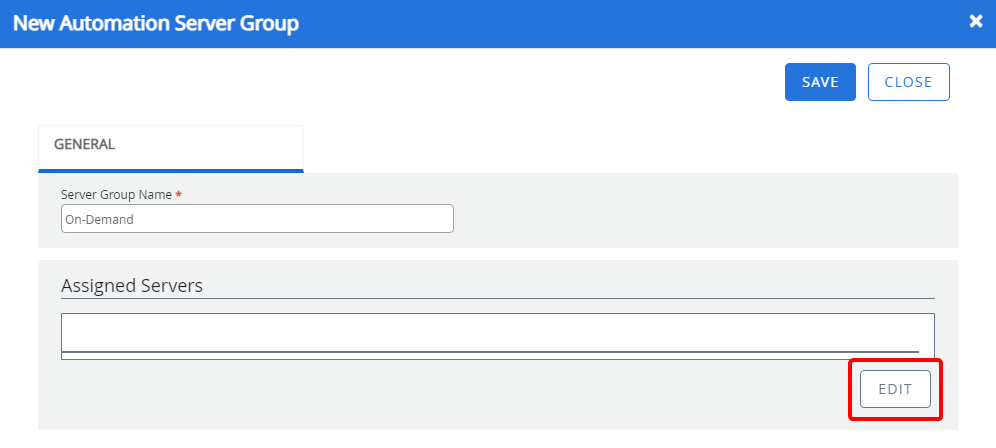Click the On-Demand text in the name field
This screenshot has height=448, width=996.
click(98, 219)
